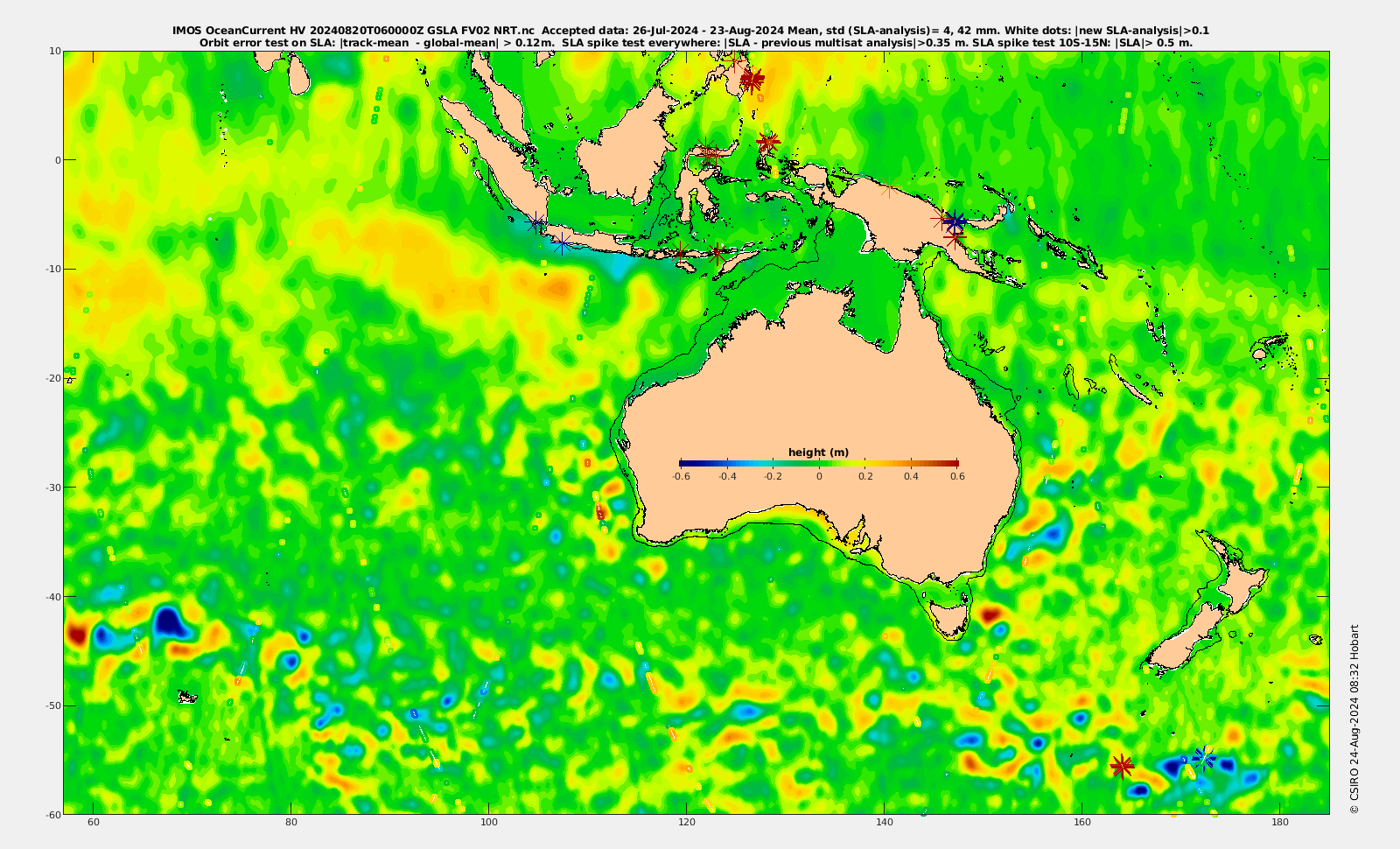Click the colorbar tick label "0.6"

pyautogui.click(x=957, y=477)
